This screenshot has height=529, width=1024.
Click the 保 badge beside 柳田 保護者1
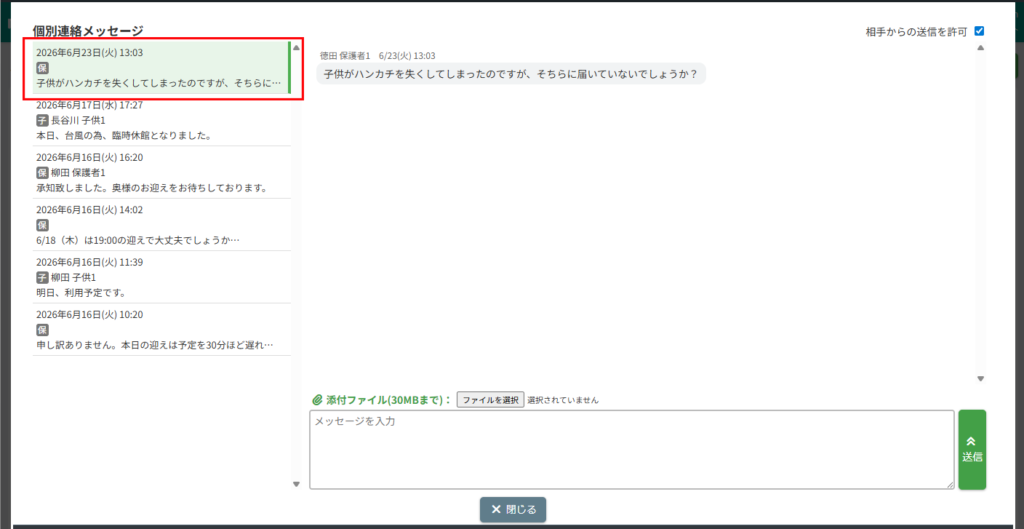pyautogui.click(x=42, y=172)
